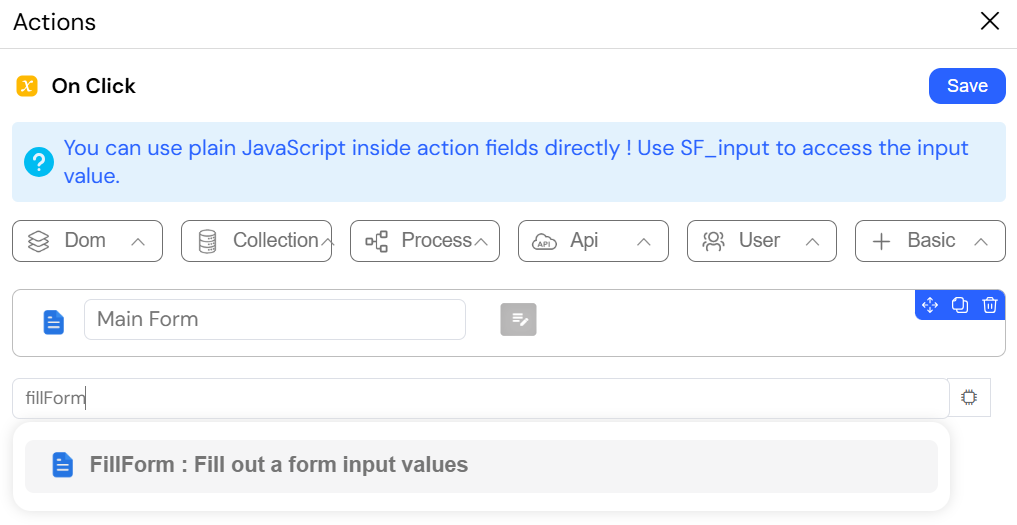Click the blue document icon beside Main Form
The width and height of the screenshot is (1017, 525).
[54, 322]
